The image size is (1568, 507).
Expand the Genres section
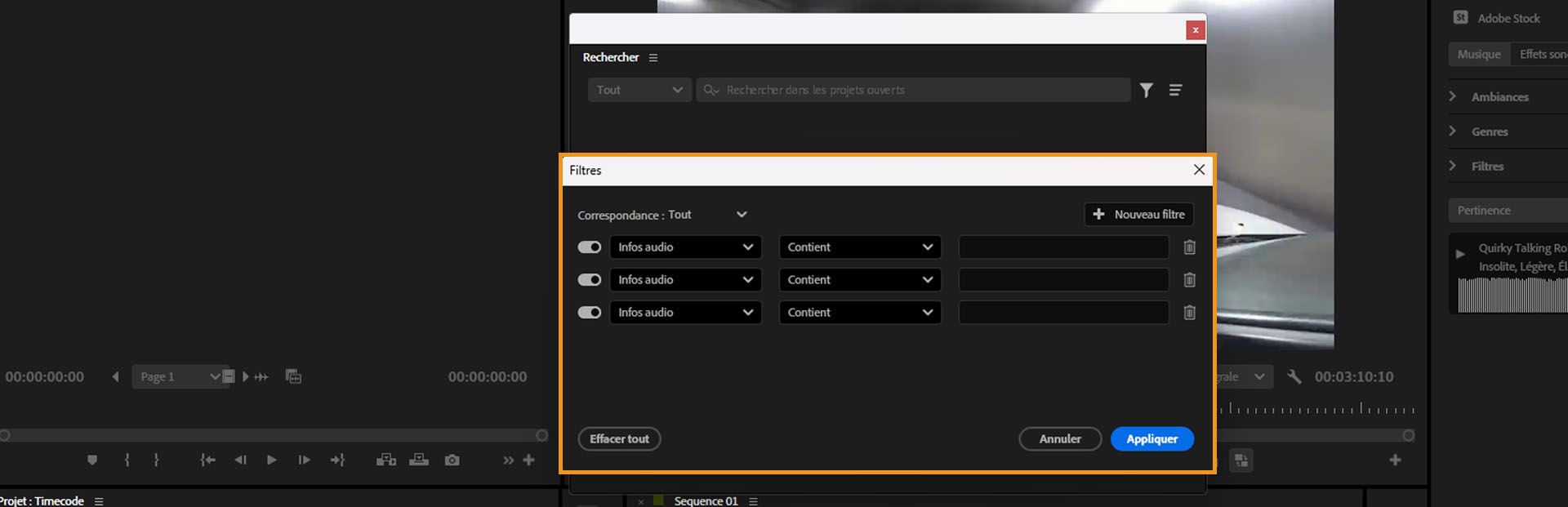coord(1452,131)
